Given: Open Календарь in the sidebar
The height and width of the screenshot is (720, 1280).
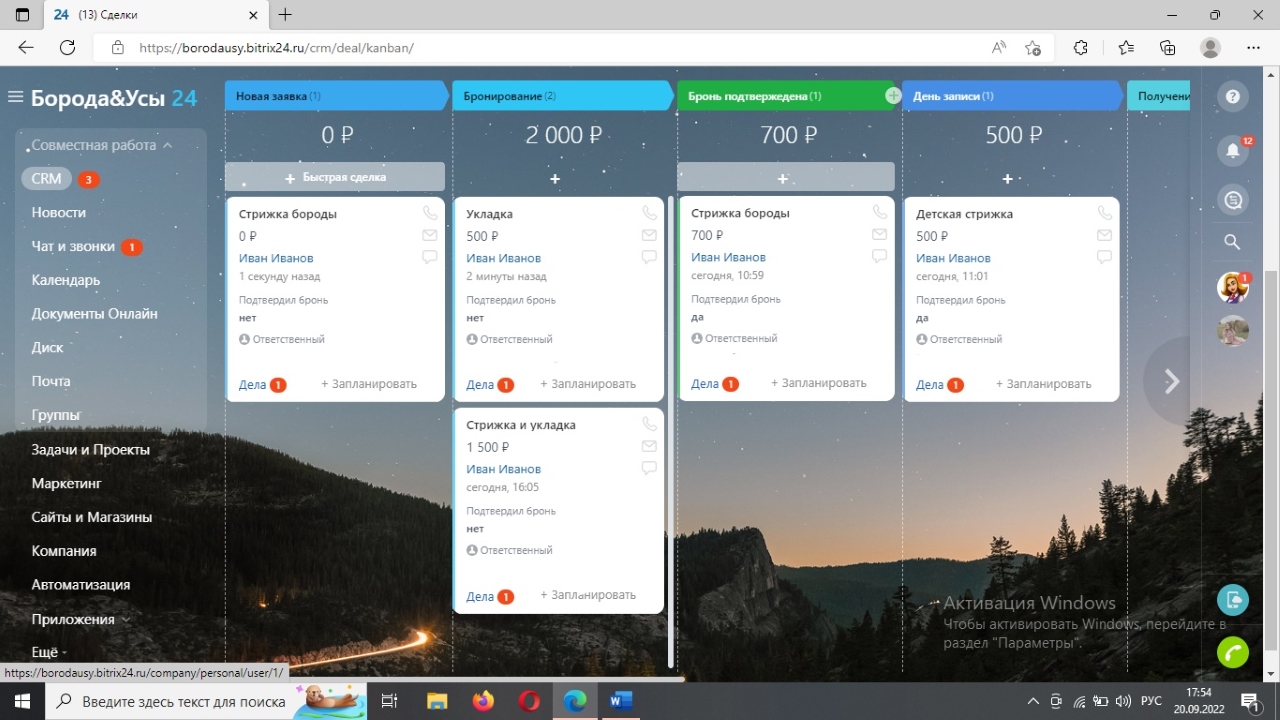Looking at the screenshot, I should [66, 280].
